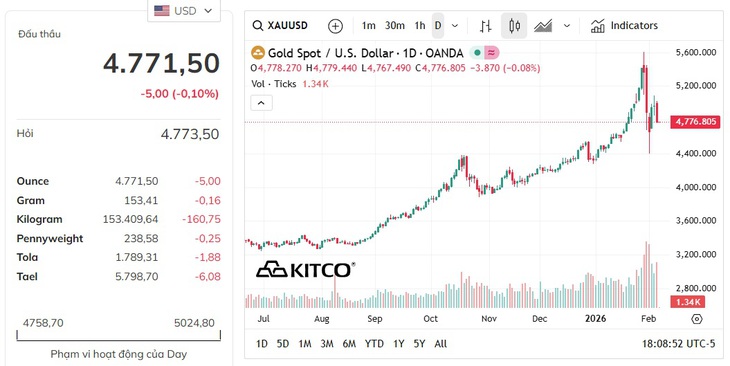Click the Kitco logo on chart
The height and width of the screenshot is (366, 730).
click(305, 270)
